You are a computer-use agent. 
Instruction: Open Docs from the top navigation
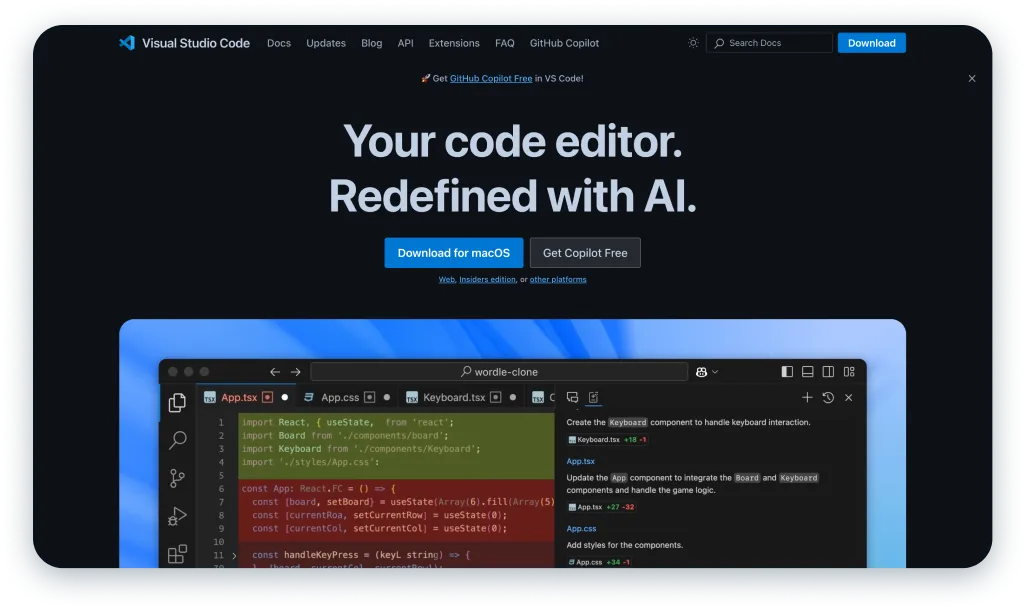pyautogui.click(x=278, y=43)
